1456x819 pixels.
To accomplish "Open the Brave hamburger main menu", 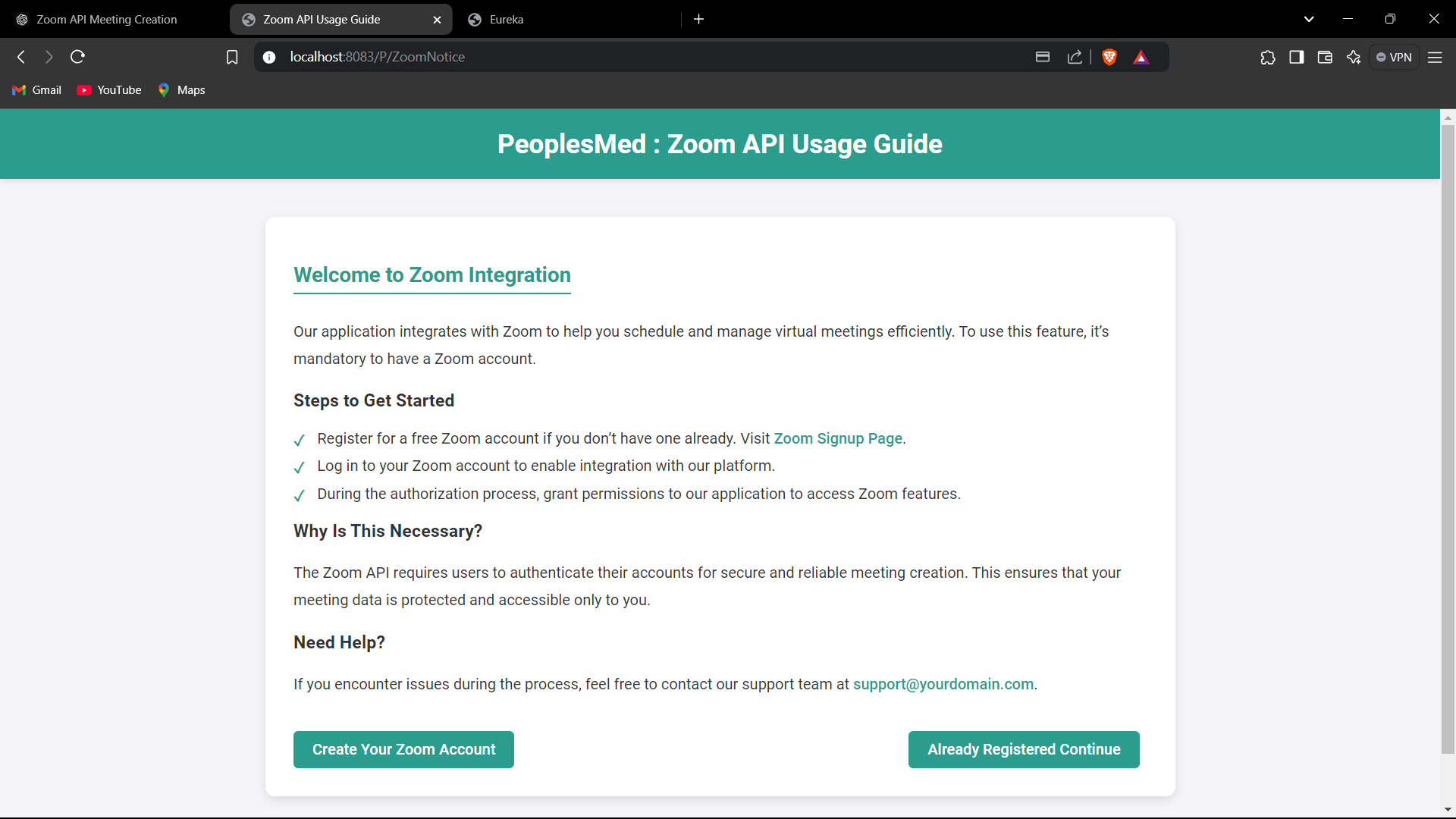I will pyautogui.click(x=1435, y=57).
